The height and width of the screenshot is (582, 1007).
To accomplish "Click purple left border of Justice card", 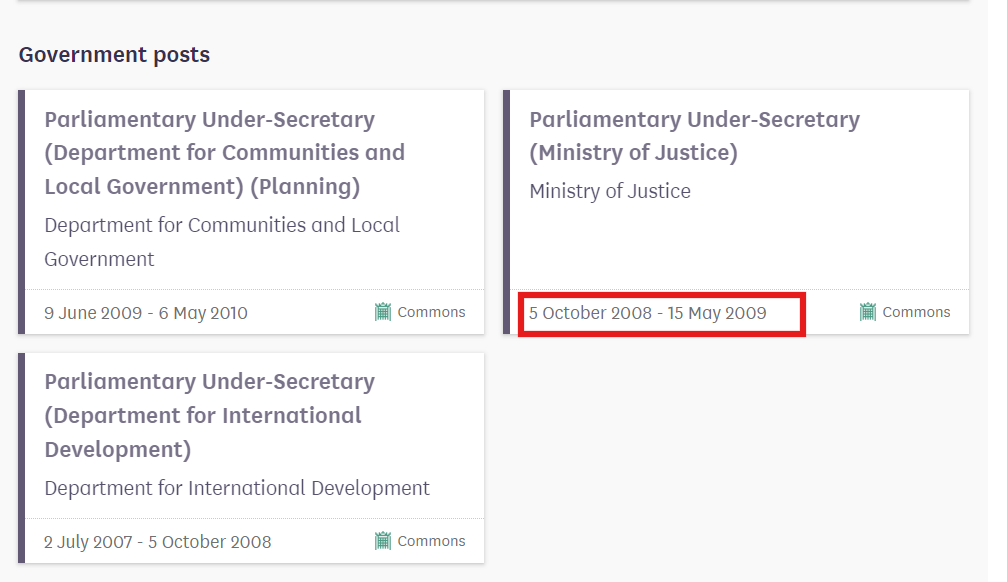I will (506, 212).
